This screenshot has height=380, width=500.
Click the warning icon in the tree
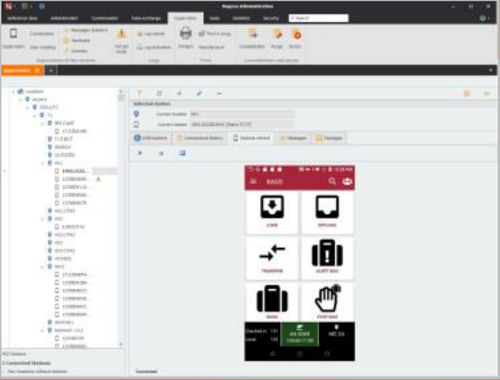point(98,179)
